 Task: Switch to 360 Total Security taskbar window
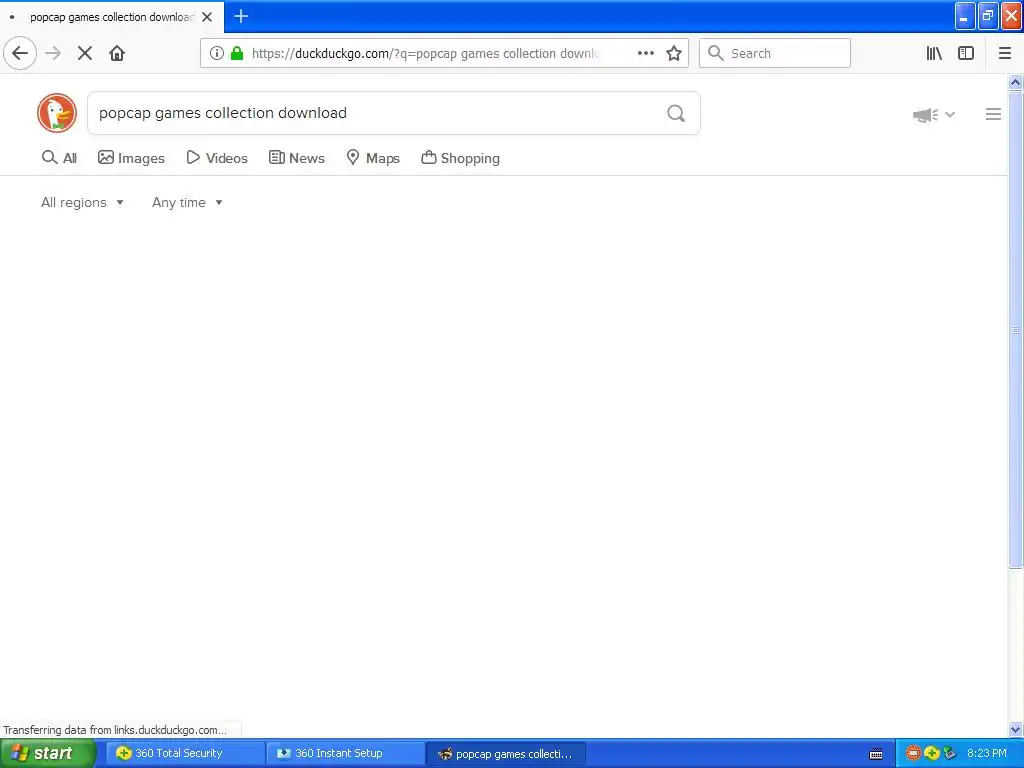185,753
